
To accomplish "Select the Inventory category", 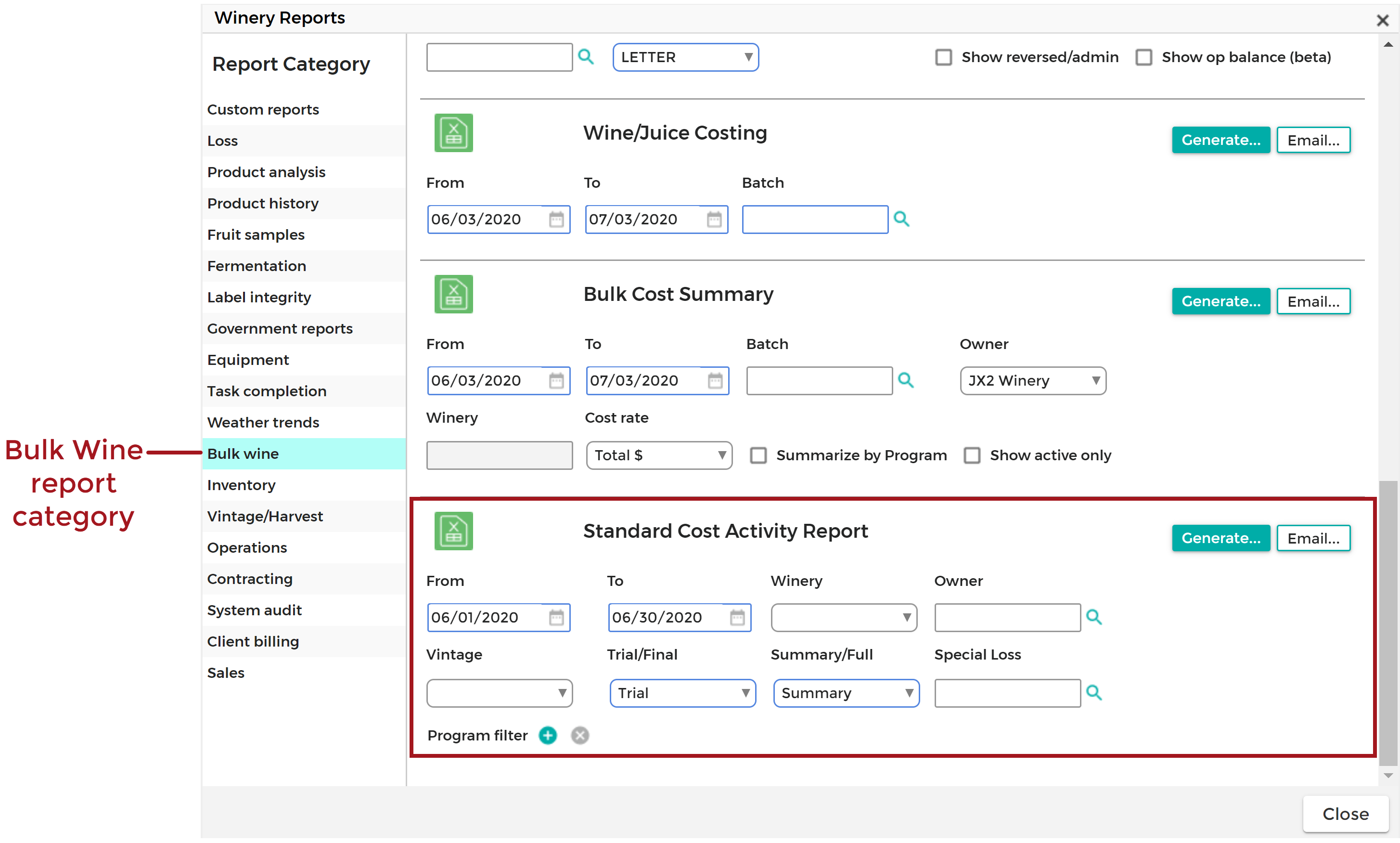I will 304,485.
